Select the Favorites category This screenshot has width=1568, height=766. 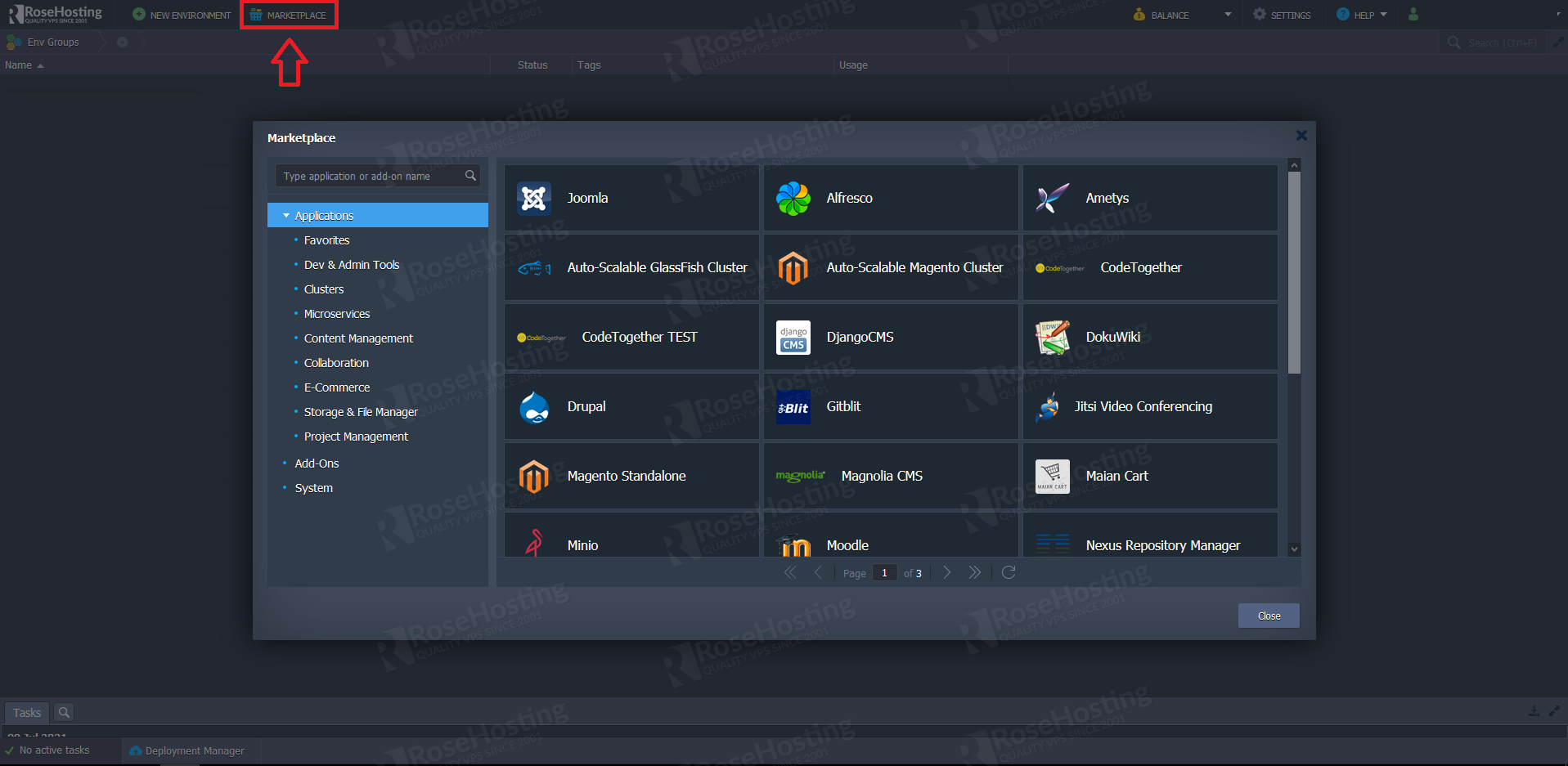coord(326,240)
